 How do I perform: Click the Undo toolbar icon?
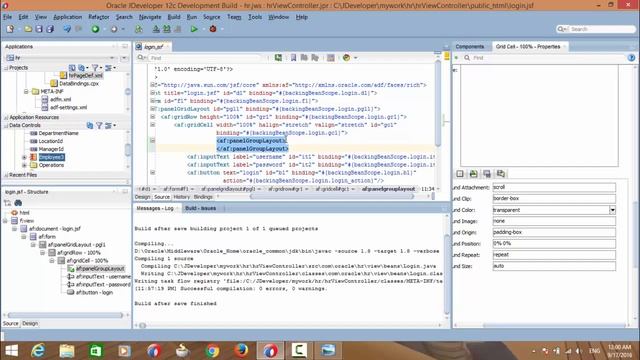(x=67, y=29)
